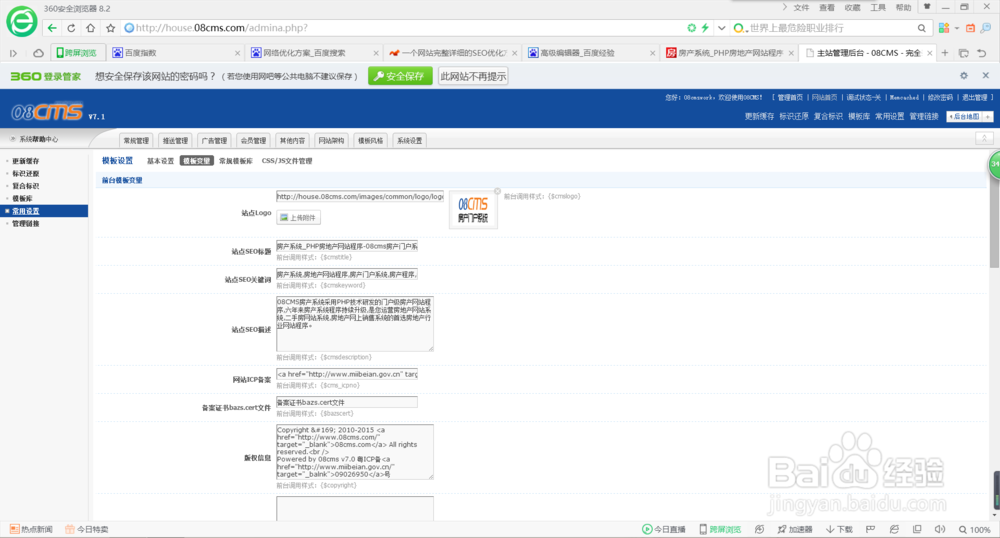The width and height of the screenshot is (1000, 538).
Task: Open the address bar dropdown arrow
Action: coord(721,28)
